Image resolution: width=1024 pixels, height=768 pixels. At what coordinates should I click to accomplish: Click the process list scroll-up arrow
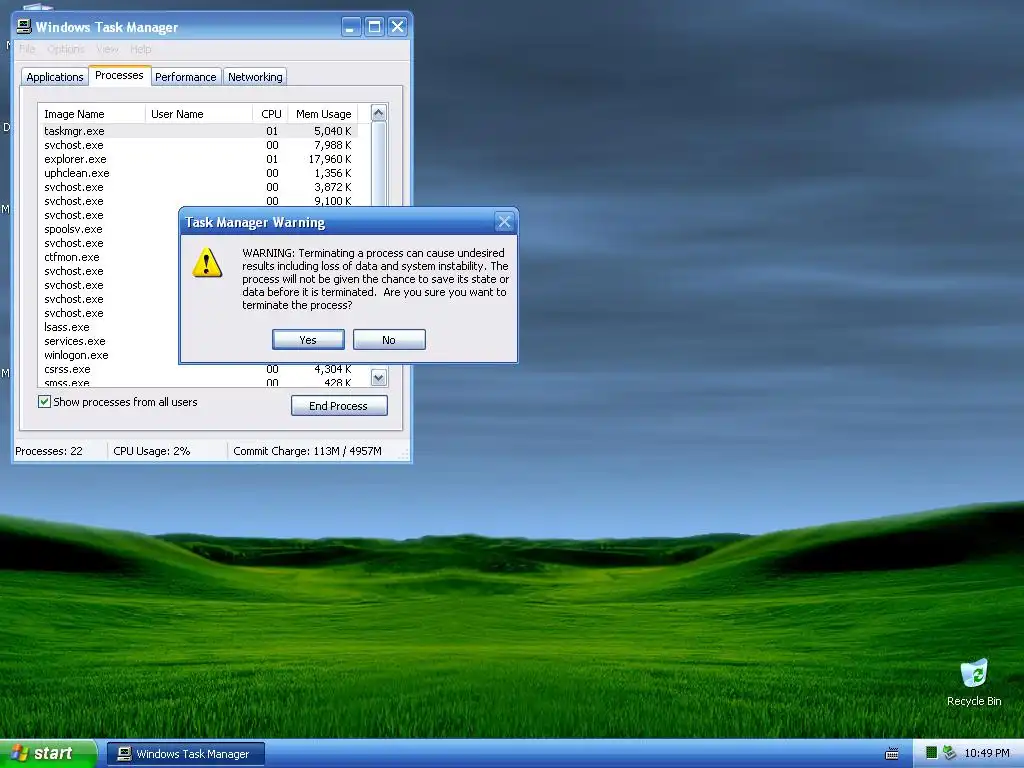click(x=379, y=113)
